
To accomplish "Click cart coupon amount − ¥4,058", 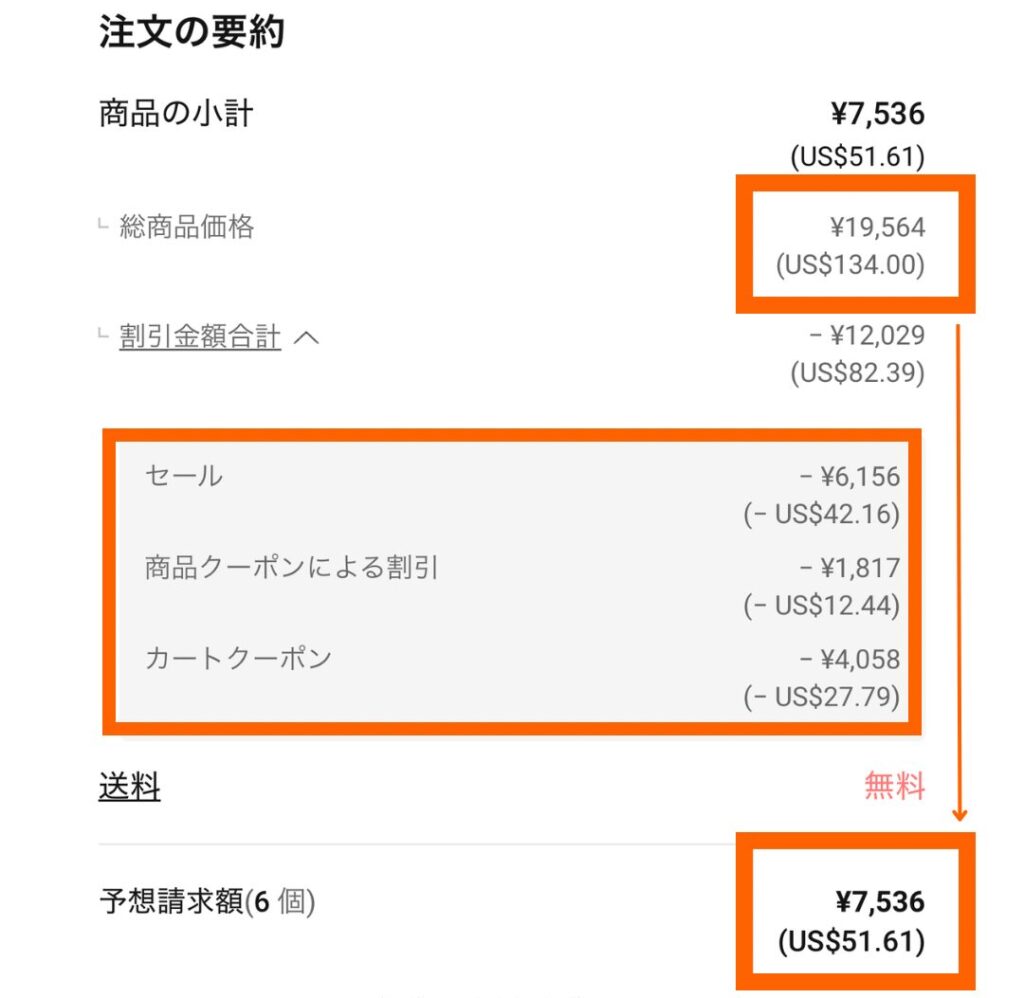I will (849, 660).
